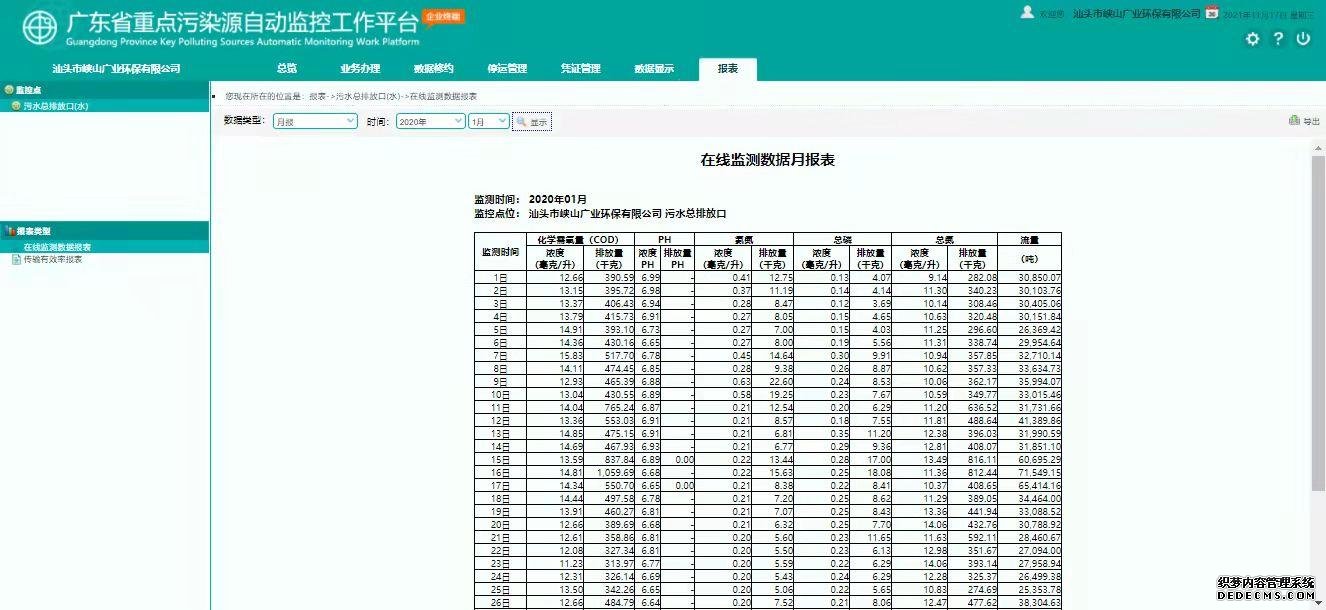Switch to the 总览 tab

[x=287, y=69]
